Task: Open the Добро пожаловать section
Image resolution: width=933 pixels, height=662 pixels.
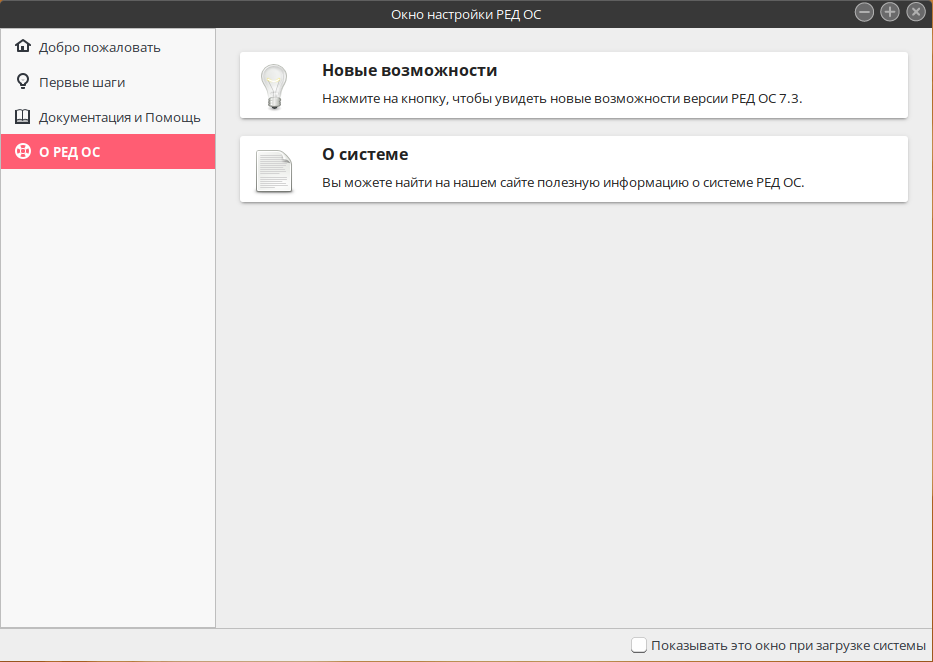Action: coord(108,47)
